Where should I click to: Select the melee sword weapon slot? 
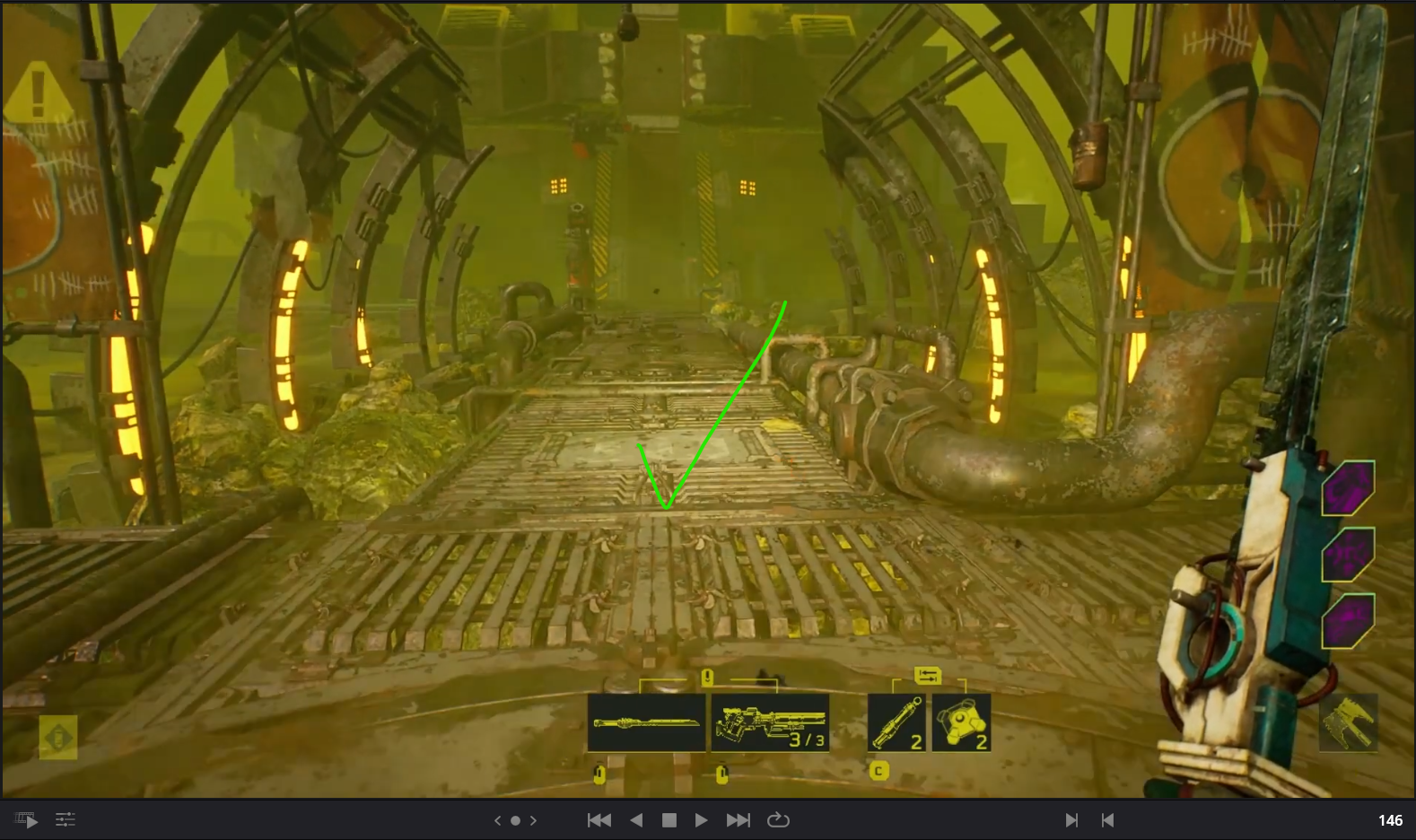coord(646,722)
